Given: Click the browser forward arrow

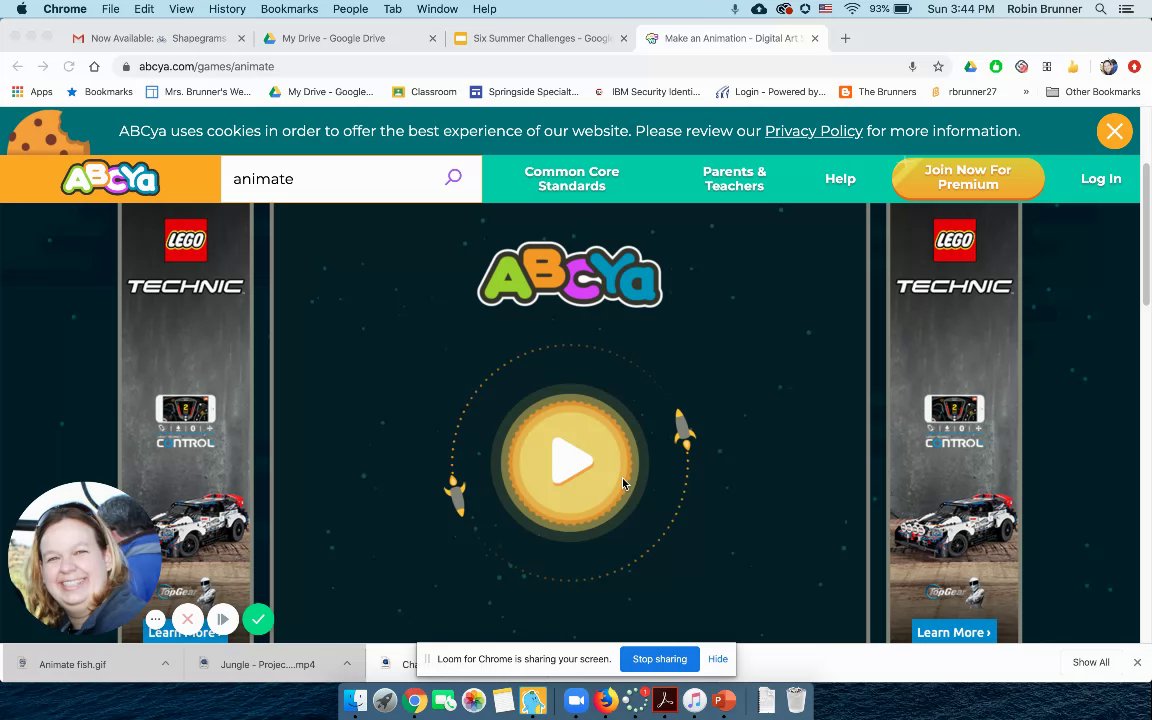Looking at the screenshot, I should 43,66.
